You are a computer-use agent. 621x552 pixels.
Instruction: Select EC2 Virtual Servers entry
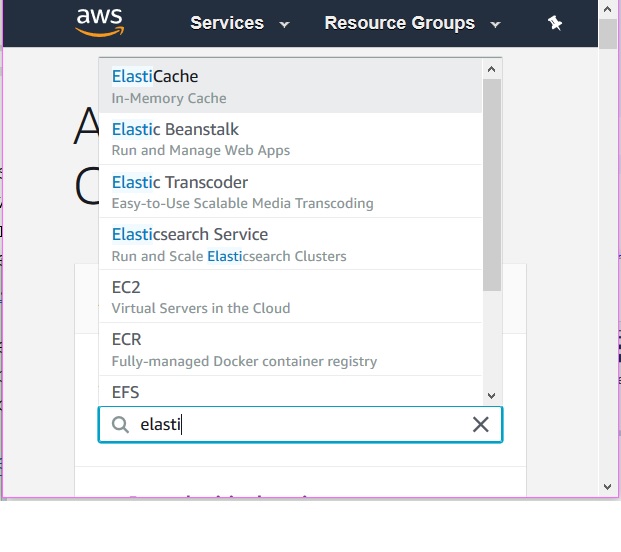click(290, 297)
